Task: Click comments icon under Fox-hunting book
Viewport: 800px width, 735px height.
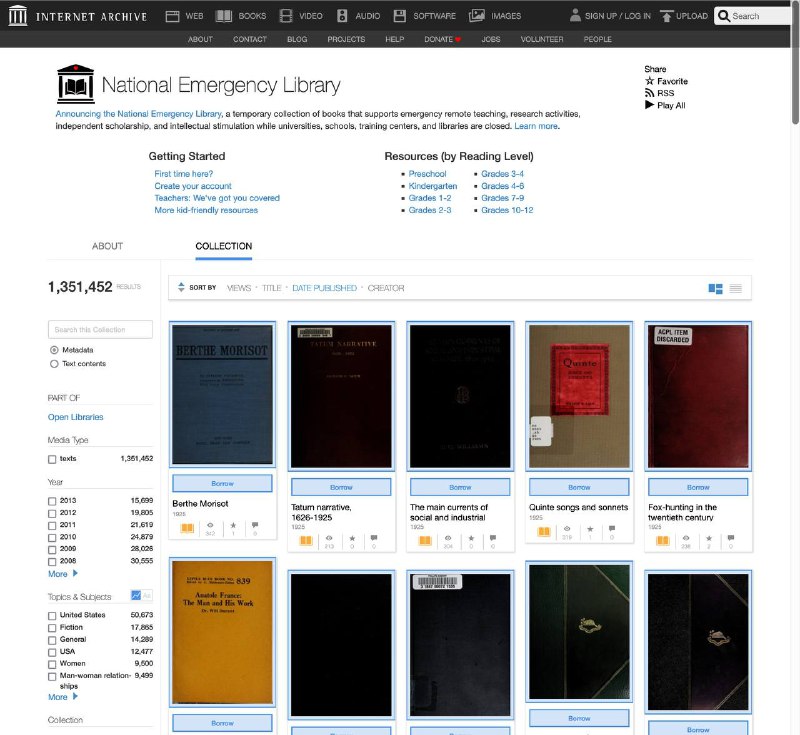Action: click(x=731, y=538)
